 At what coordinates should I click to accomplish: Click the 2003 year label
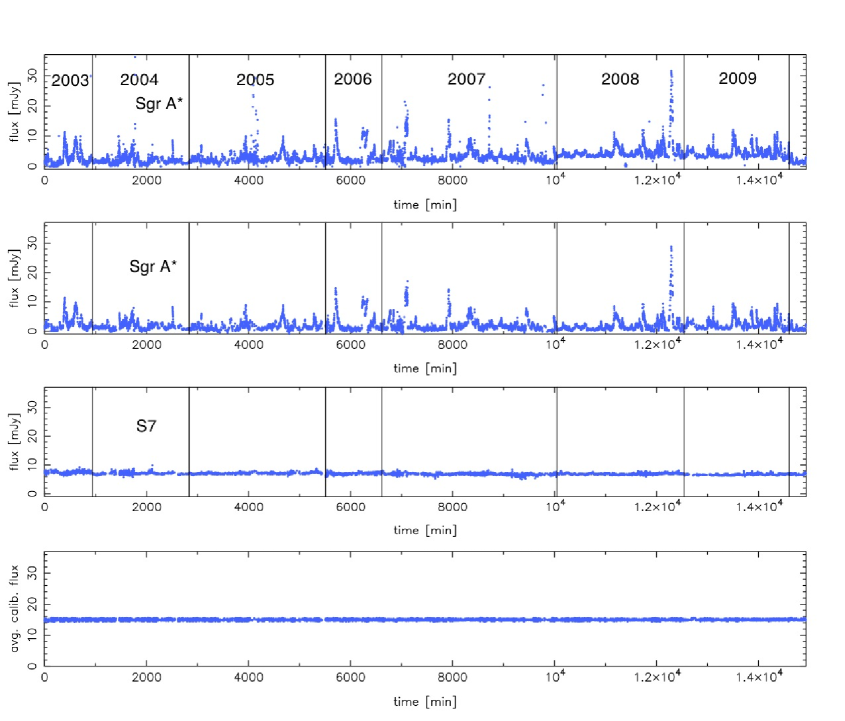70,81
